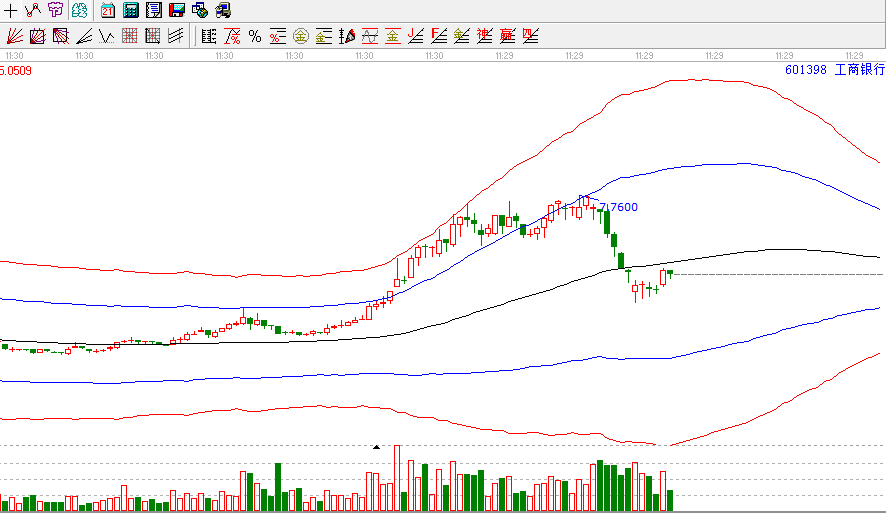Select the 金 with horizontal lines tool
Viewport: 886px width, 520px height.
(324, 36)
